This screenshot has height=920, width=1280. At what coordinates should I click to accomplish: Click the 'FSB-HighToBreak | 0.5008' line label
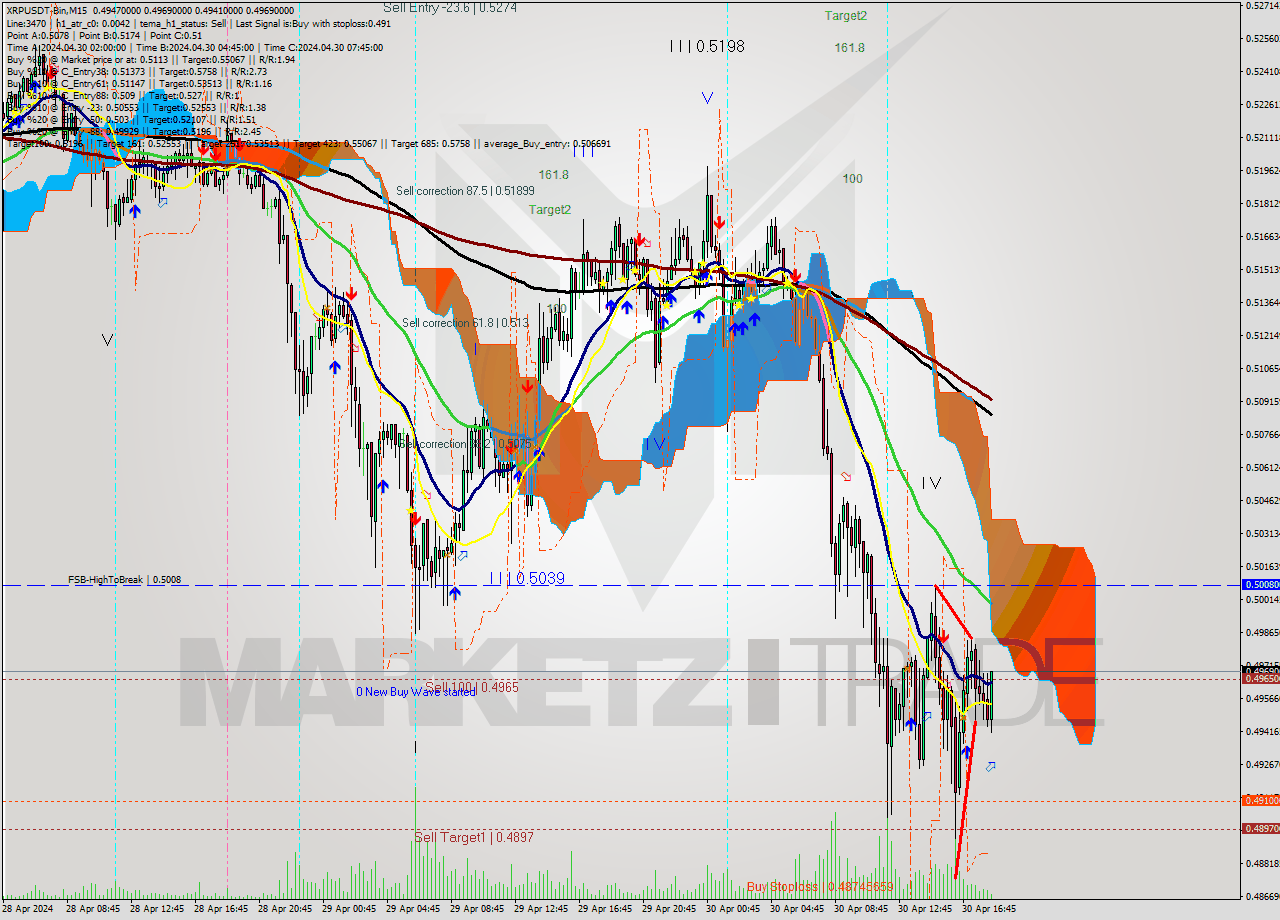click(x=125, y=580)
